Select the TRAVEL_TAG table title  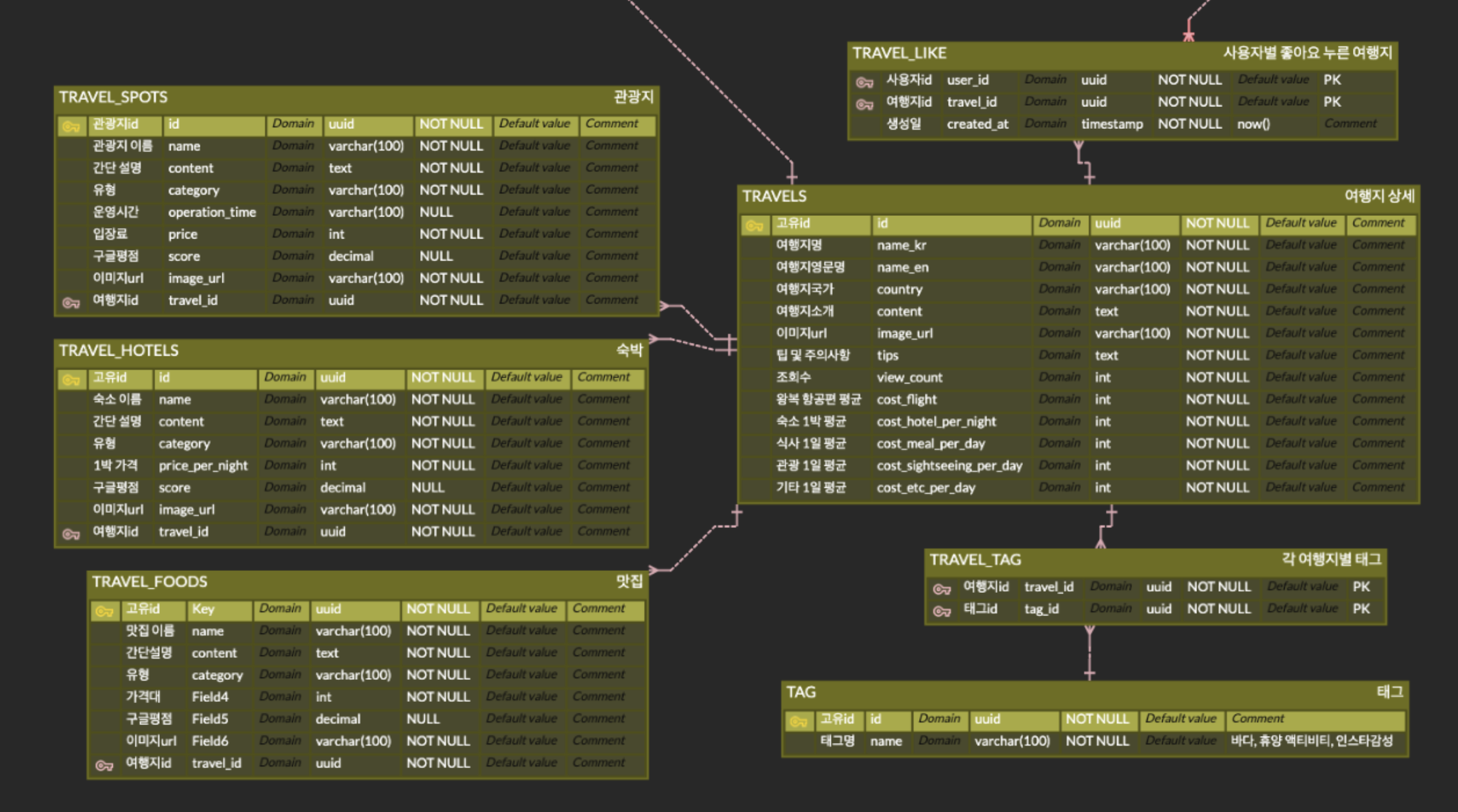tap(975, 559)
